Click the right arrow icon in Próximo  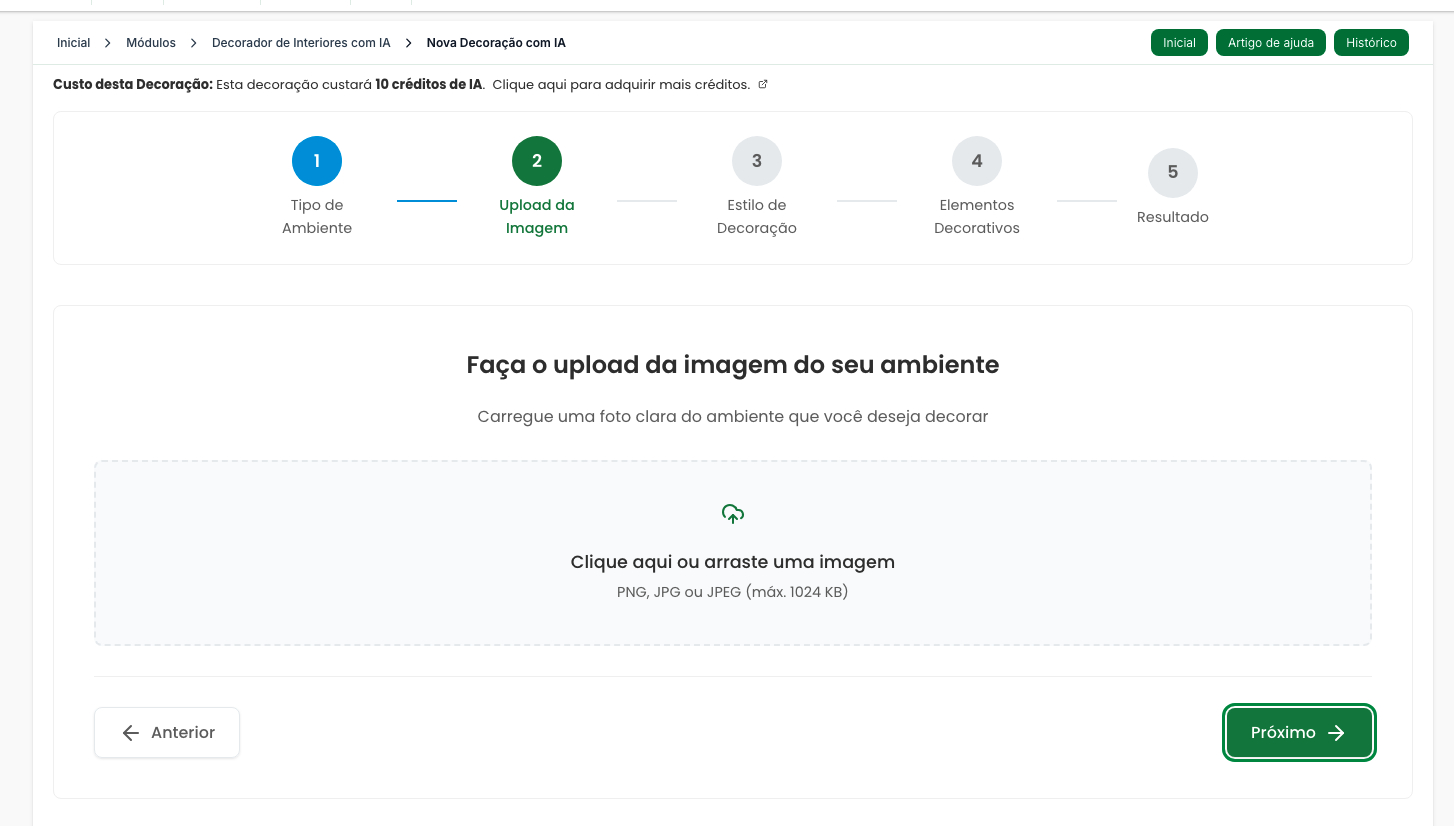[x=1336, y=733]
